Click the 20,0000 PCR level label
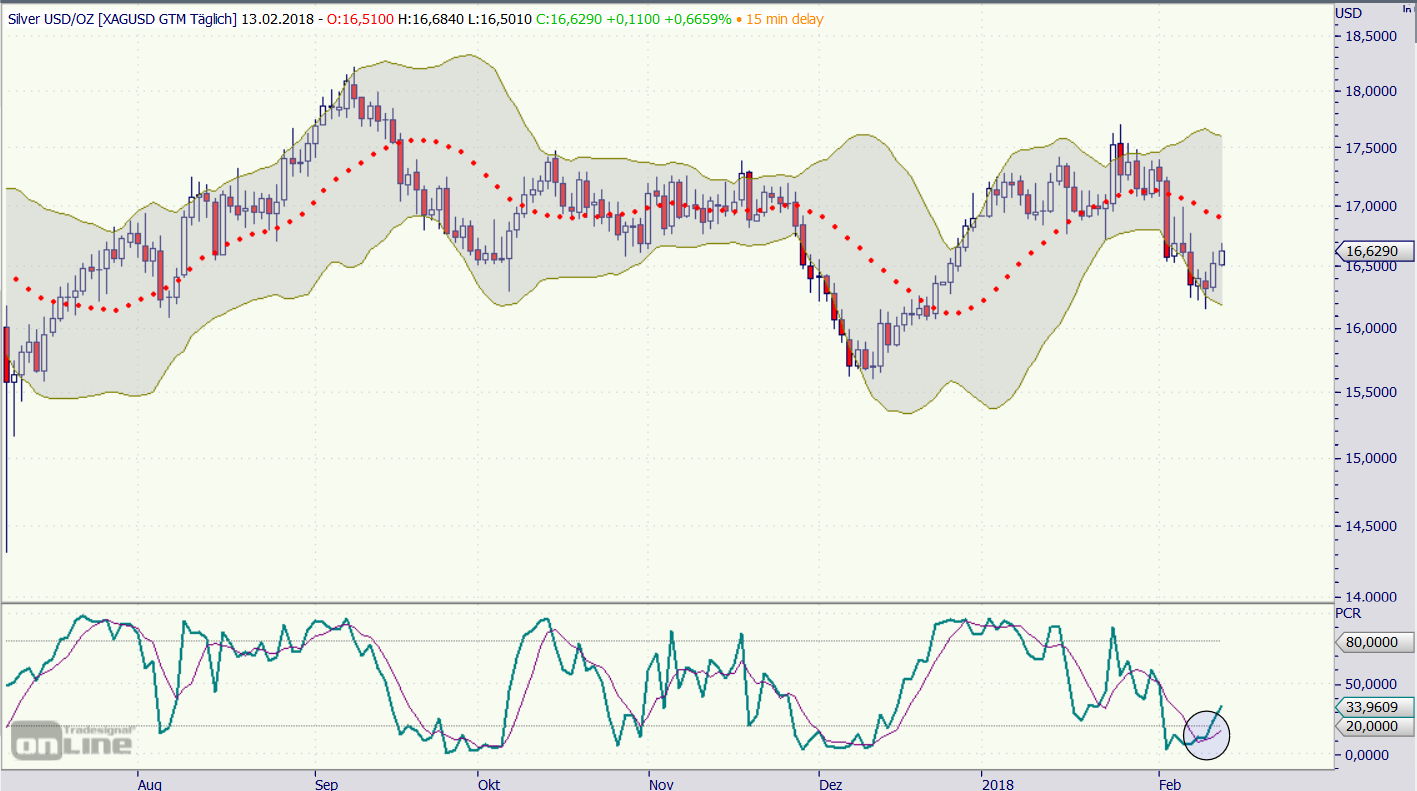Screen dimensions: 1417x791 tap(1374, 727)
